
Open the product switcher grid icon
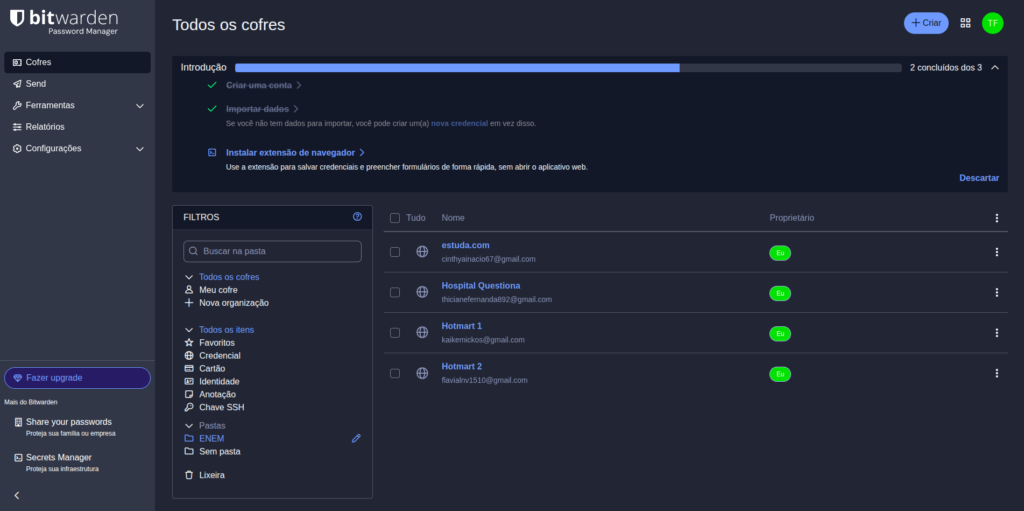pos(965,23)
